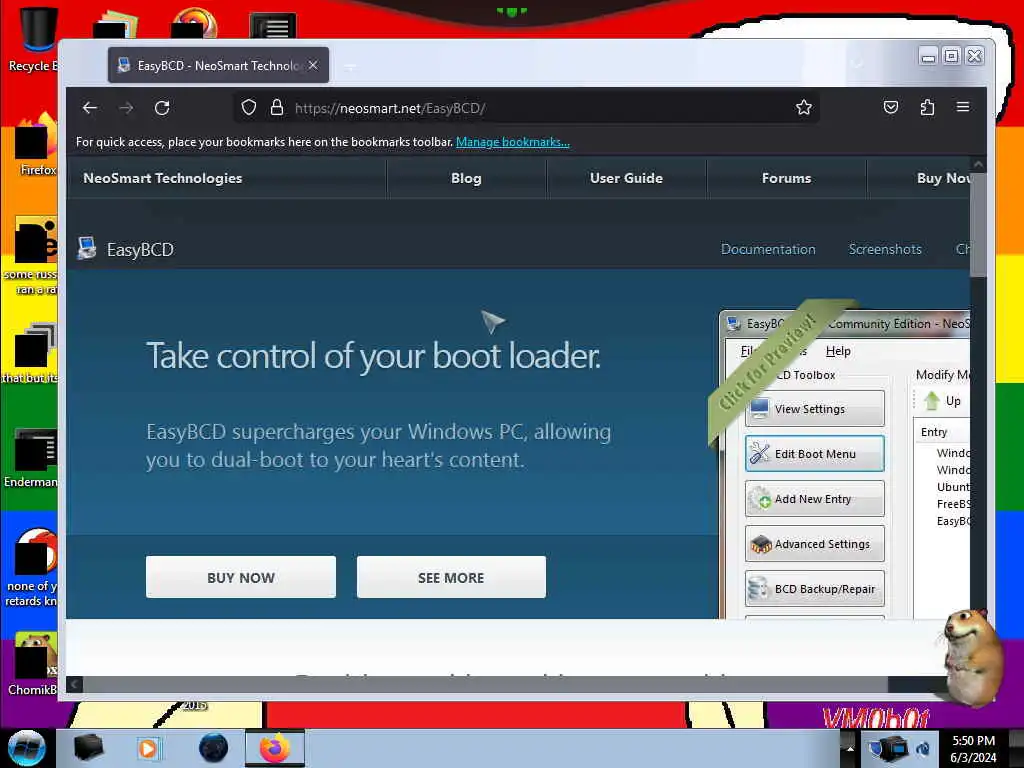The height and width of the screenshot is (768, 1024).
Task: Click the green Up arrow in preview
Action: [x=932, y=401]
